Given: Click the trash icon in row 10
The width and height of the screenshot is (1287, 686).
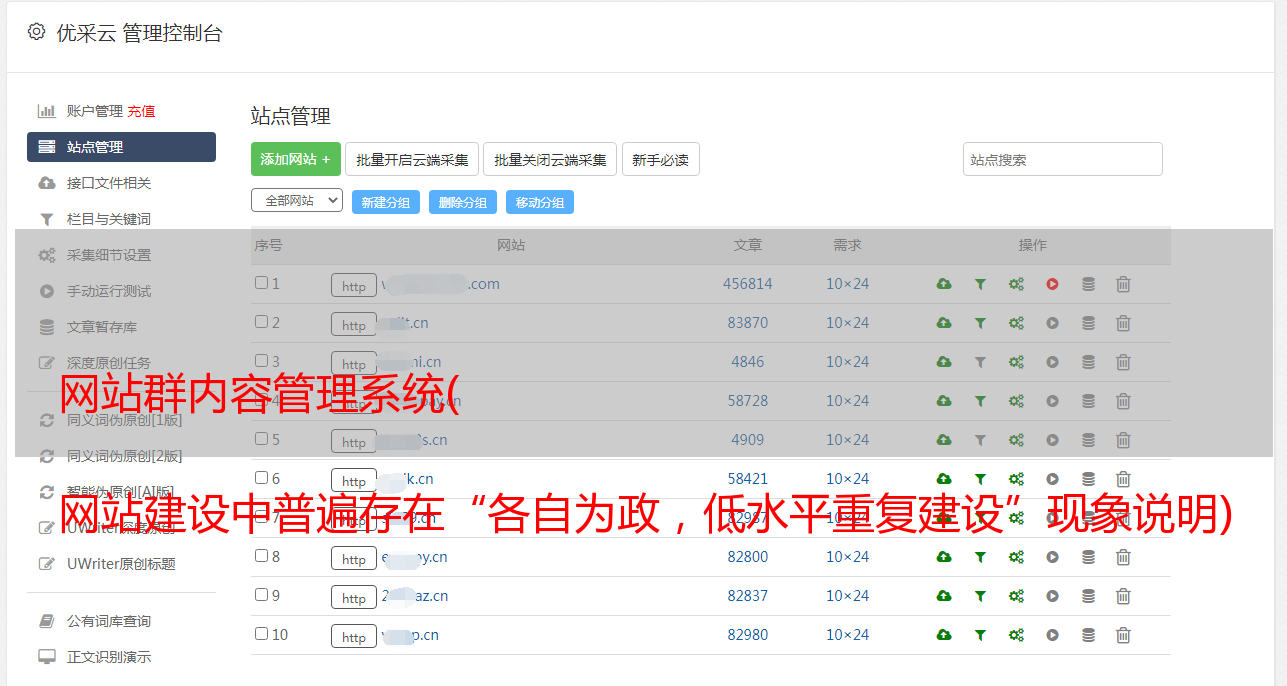Looking at the screenshot, I should tap(1123, 635).
